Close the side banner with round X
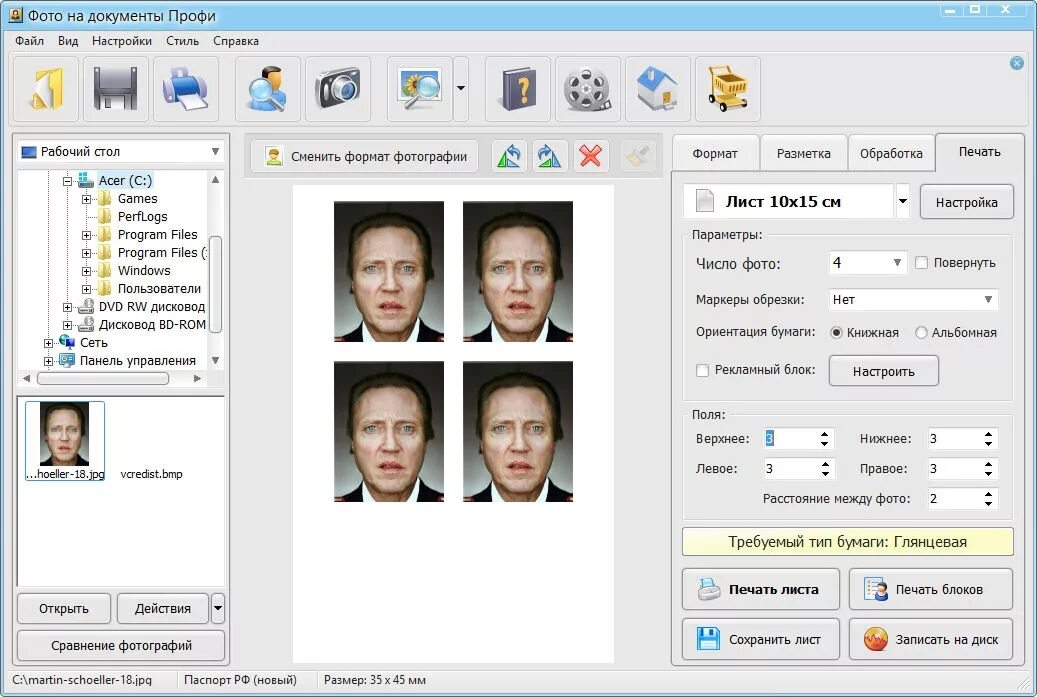The width and height of the screenshot is (1037, 697). (1017, 63)
